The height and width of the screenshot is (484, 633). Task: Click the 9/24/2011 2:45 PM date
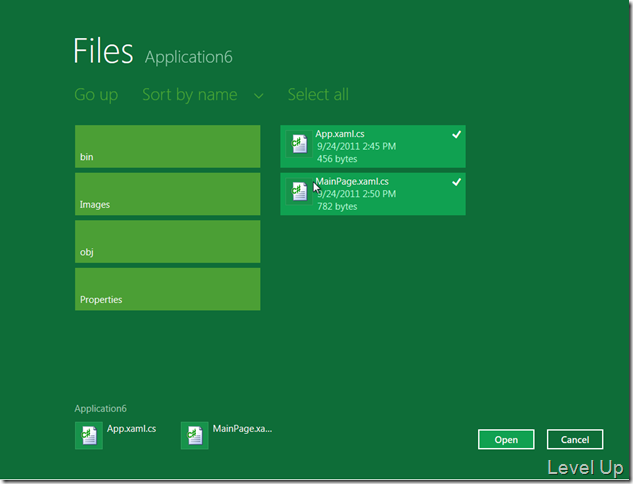click(x=356, y=147)
